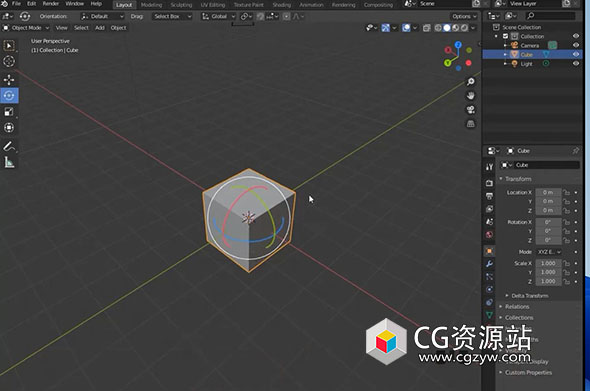Open the rotation Mode XYZ Euler dropdown
The width and height of the screenshot is (590, 391).
coord(549,252)
